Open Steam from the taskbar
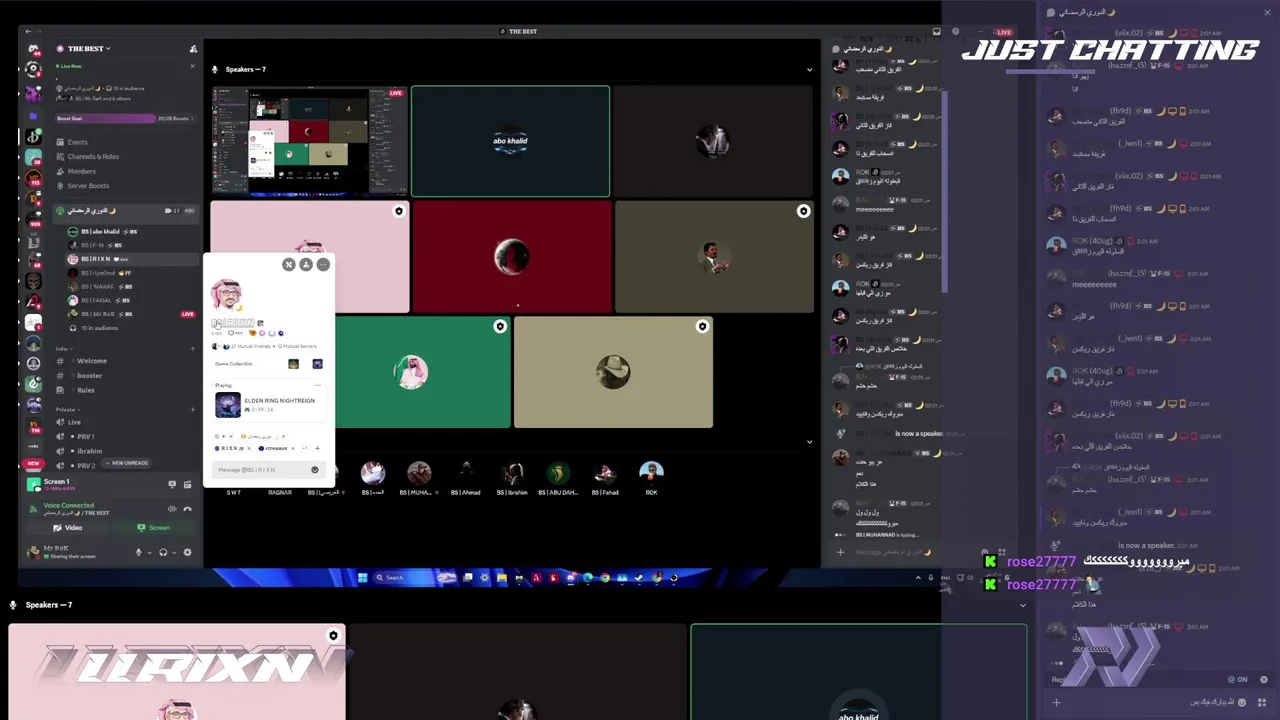The height and width of the screenshot is (720, 1280). pyautogui.click(x=638, y=577)
